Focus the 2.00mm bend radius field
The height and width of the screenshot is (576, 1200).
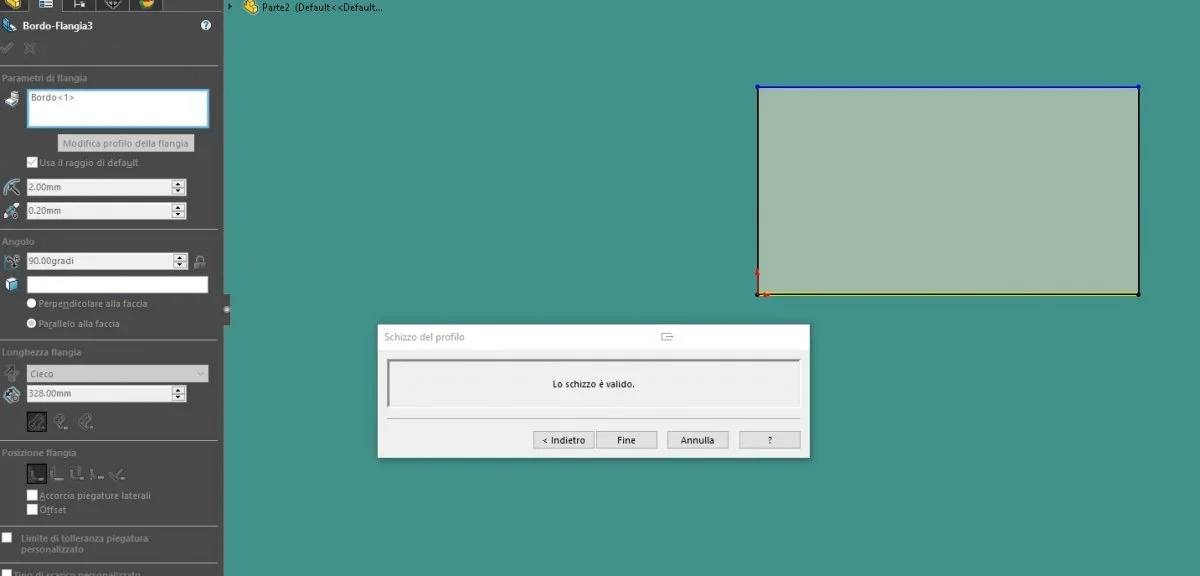click(x=99, y=187)
